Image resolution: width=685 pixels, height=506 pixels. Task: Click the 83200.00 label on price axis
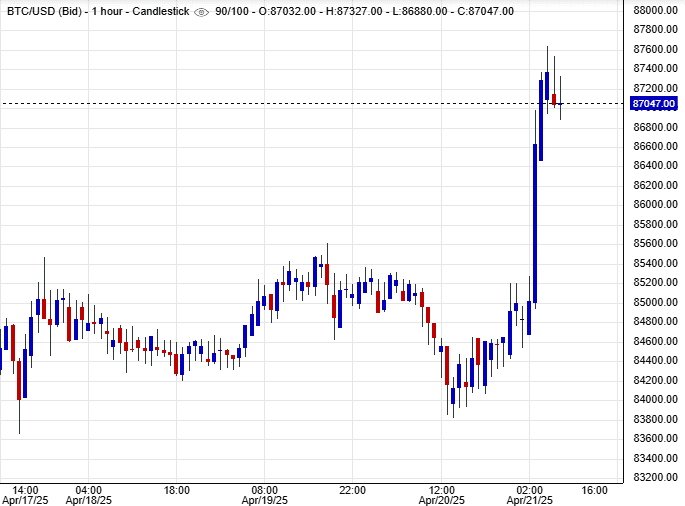[655, 477]
